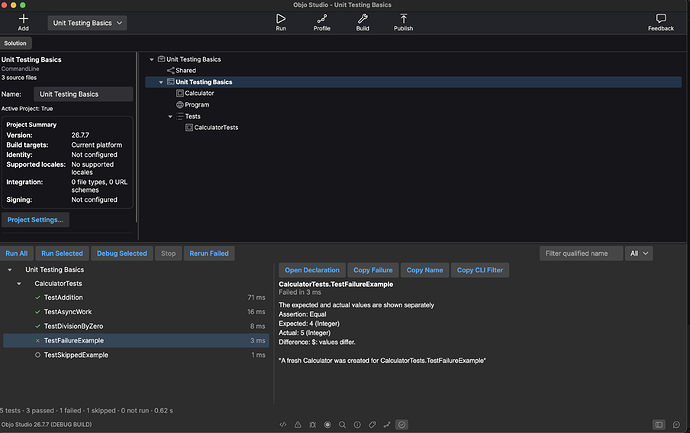Click Rerun Failed button
The image size is (690, 433).
click(209, 253)
